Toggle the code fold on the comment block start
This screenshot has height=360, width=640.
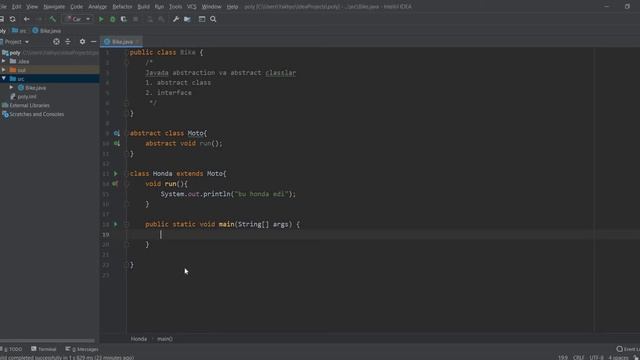(127, 62)
